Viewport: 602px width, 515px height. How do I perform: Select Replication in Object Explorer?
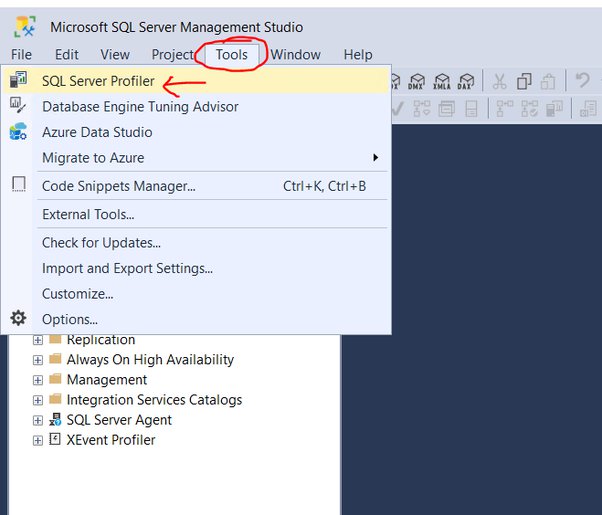(101, 339)
